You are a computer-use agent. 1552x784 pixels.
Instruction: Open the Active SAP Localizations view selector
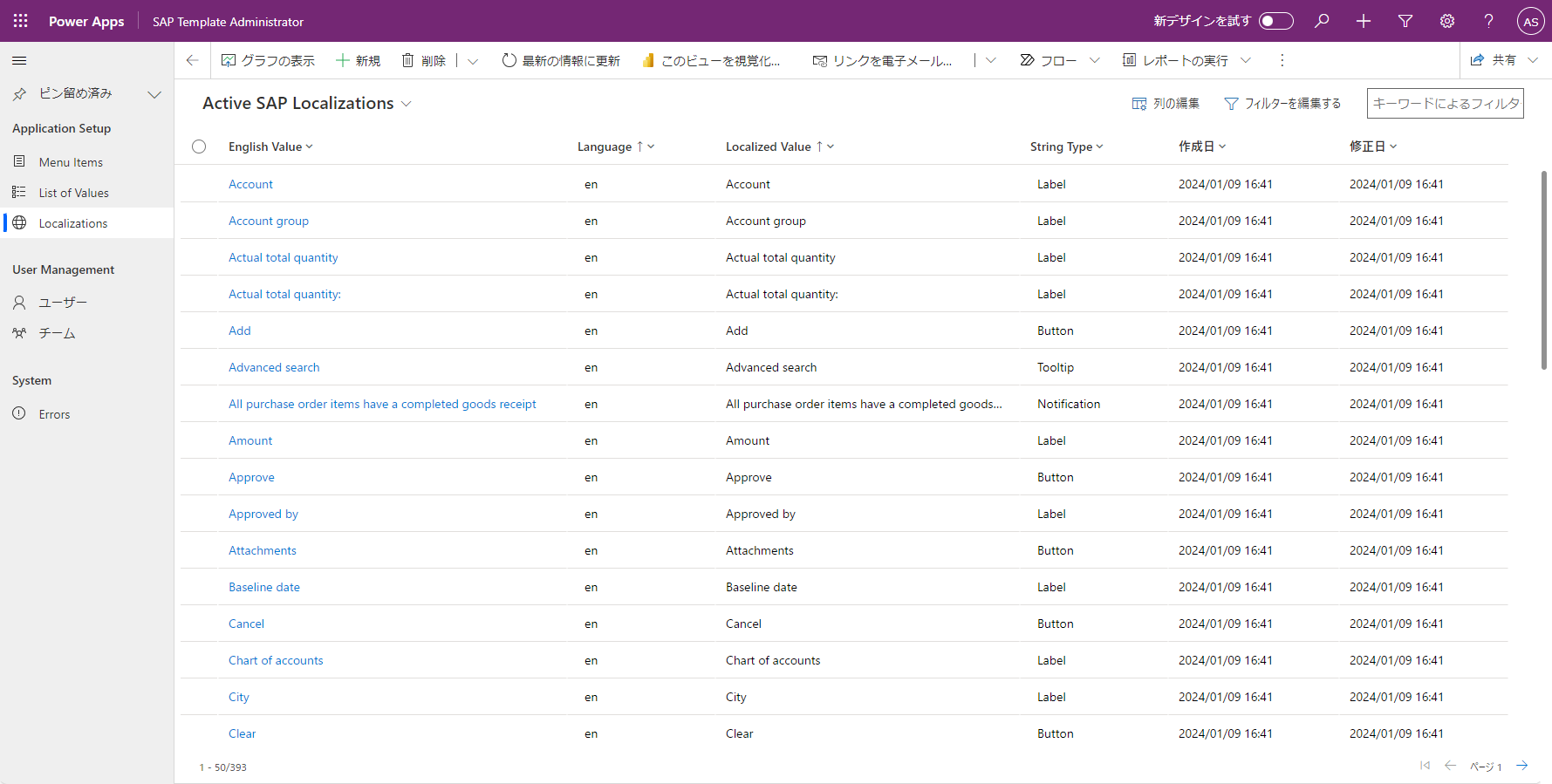pos(307,103)
